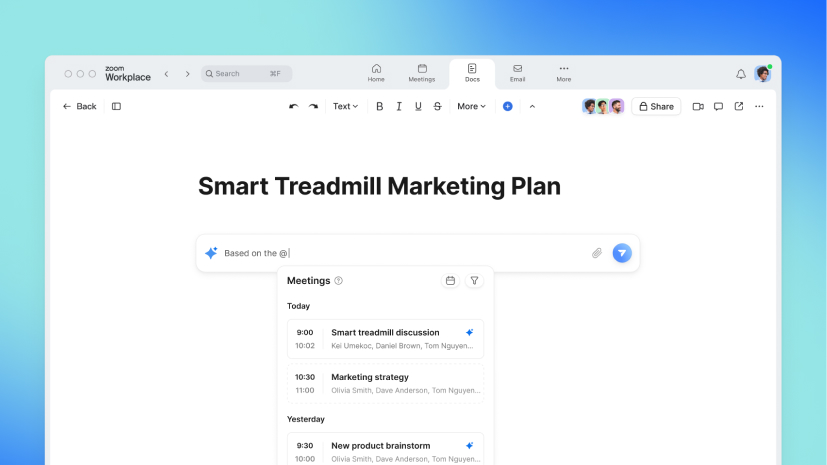Image resolution: width=827 pixels, height=465 pixels.
Task: Collapse the toolbar with the up chevron
Action: 532,106
